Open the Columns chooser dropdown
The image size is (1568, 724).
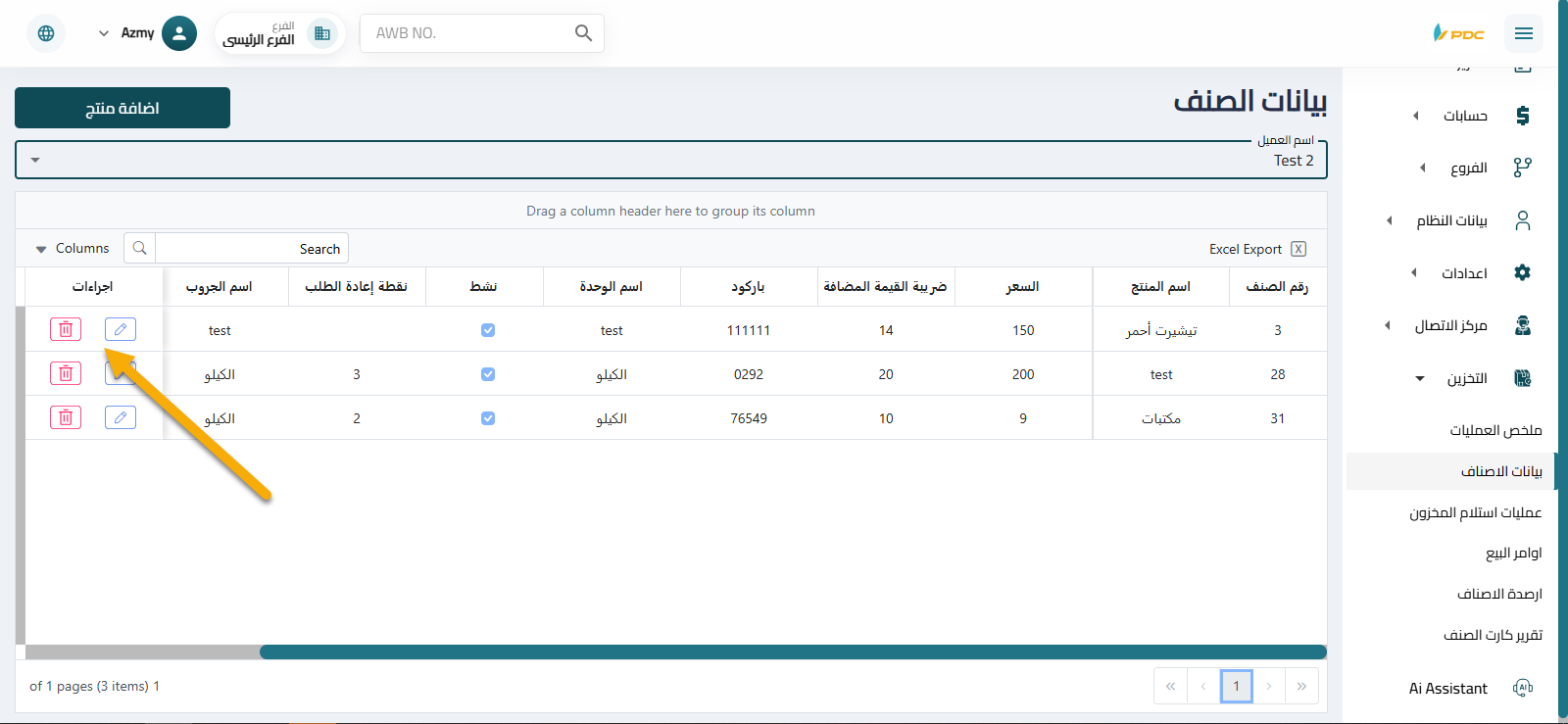tap(73, 249)
